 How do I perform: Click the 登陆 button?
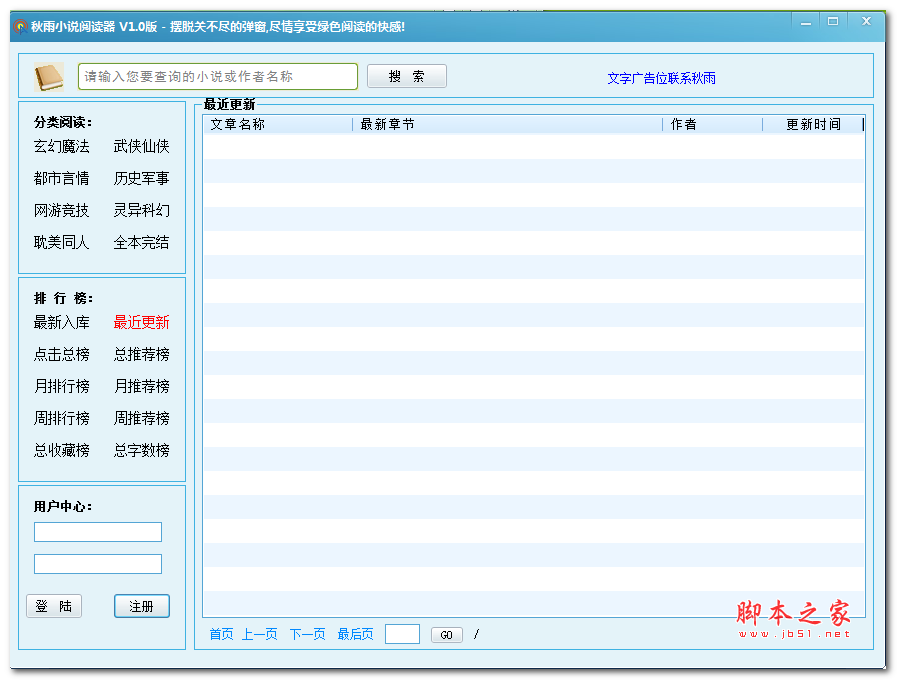(53, 605)
